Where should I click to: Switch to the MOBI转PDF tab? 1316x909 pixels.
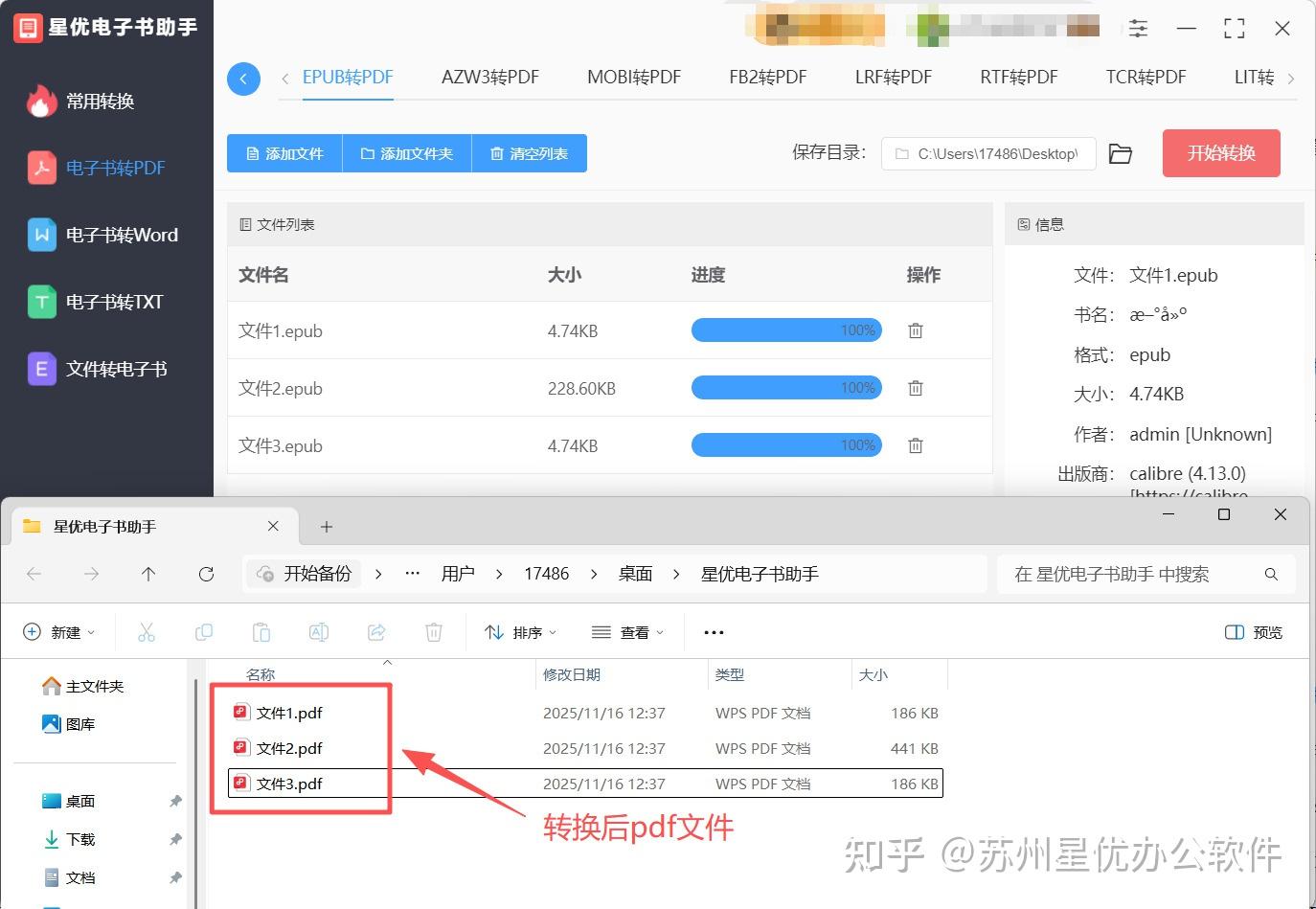[633, 77]
